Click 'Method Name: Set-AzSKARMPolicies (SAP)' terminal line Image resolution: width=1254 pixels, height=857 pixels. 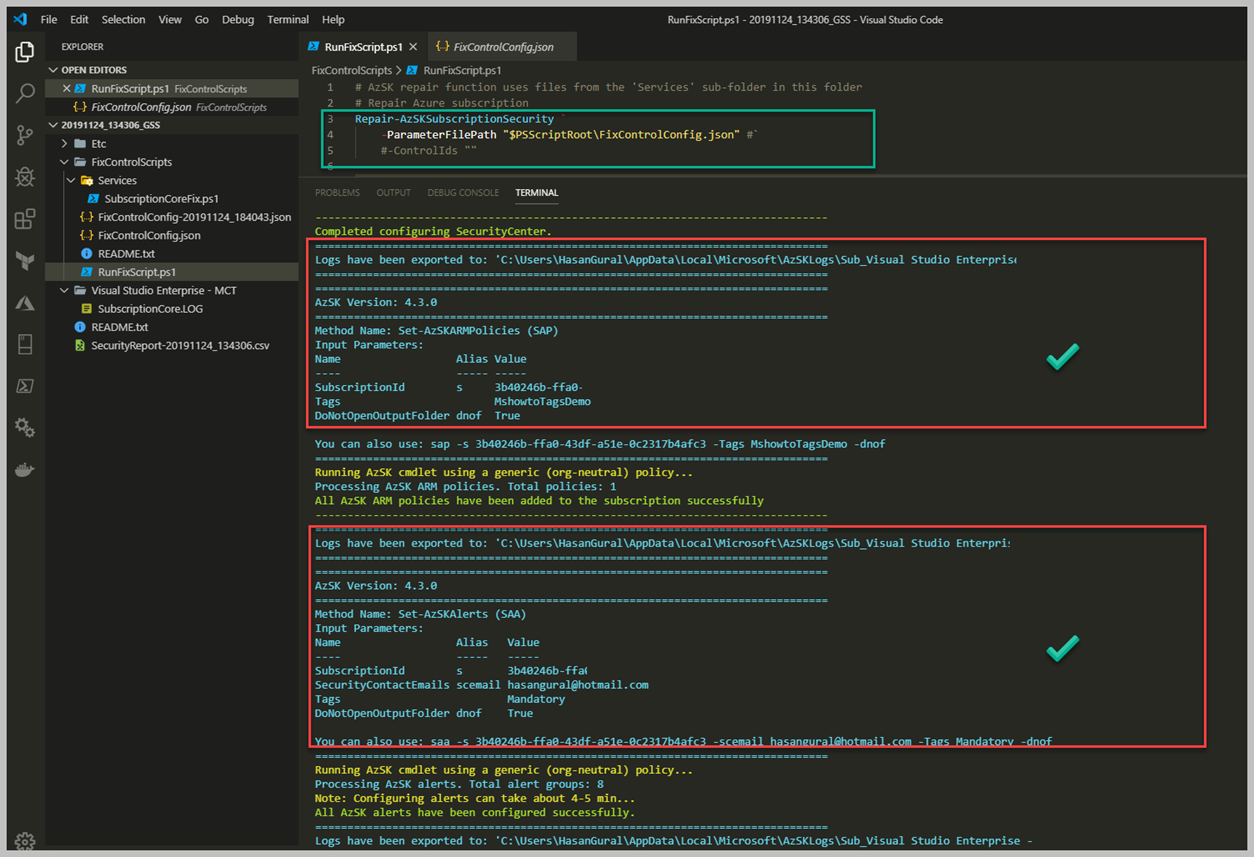click(436, 330)
